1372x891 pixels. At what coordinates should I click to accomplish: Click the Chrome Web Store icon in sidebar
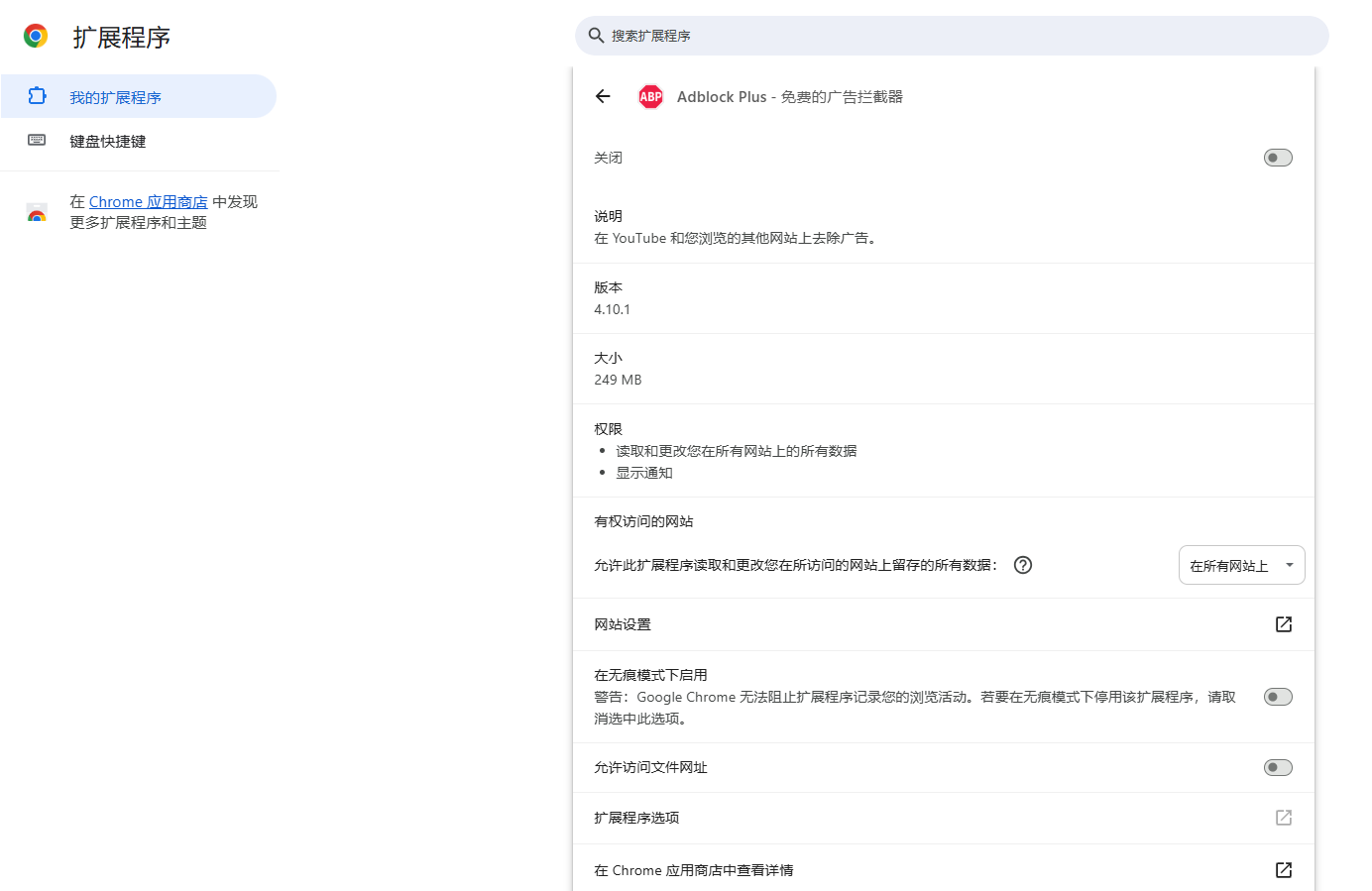point(37,212)
